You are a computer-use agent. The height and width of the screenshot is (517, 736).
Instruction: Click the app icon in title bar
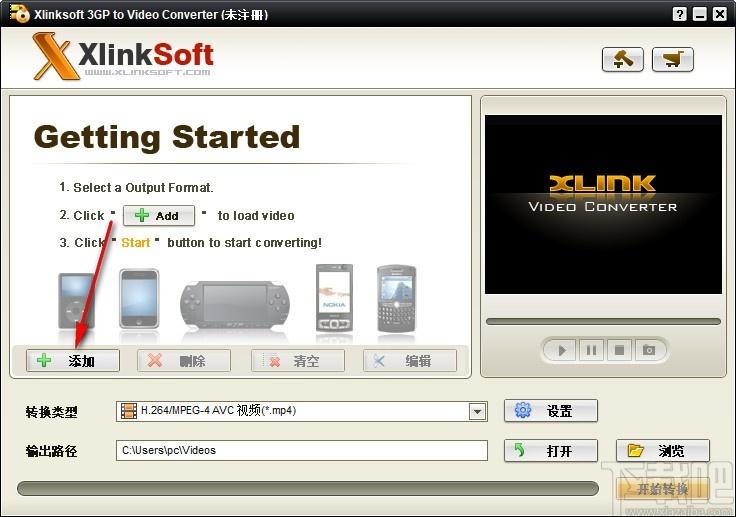[20, 14]
